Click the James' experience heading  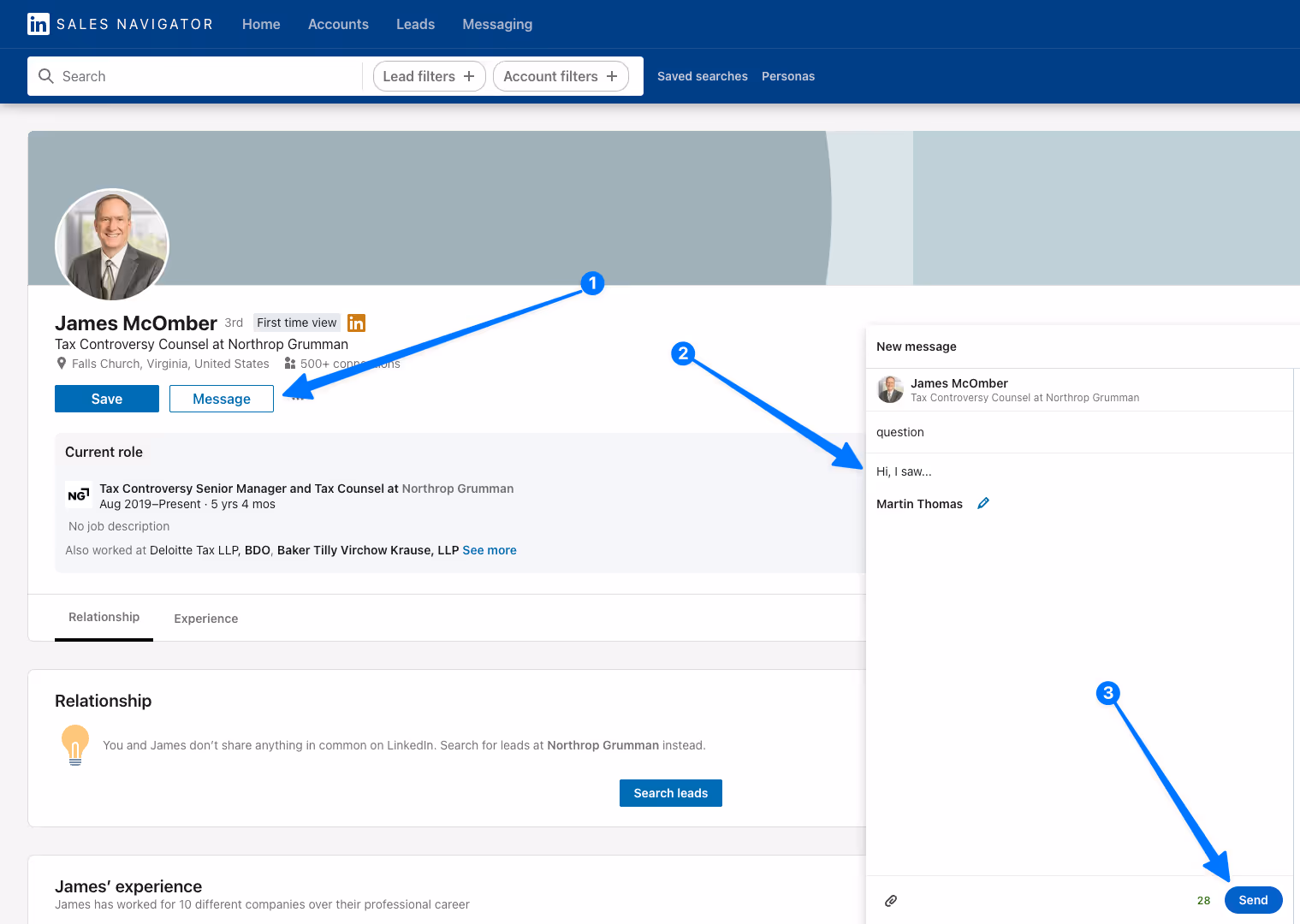coord(128,886)
